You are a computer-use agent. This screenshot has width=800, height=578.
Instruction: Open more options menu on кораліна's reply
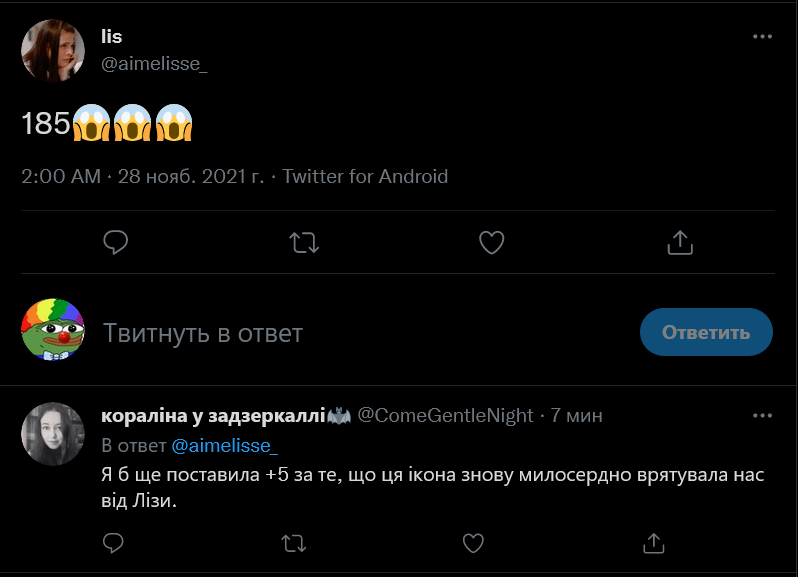pos(762,415)
